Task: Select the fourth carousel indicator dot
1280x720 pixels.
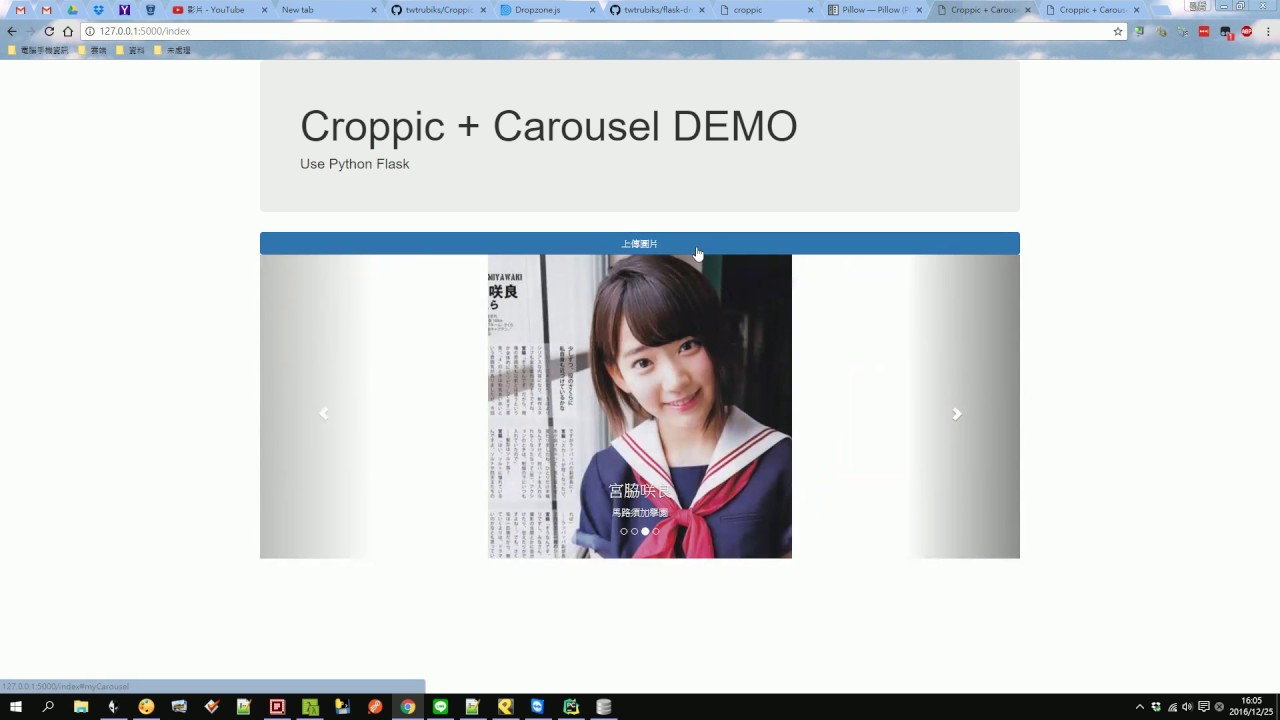Action: coord(656,531)
